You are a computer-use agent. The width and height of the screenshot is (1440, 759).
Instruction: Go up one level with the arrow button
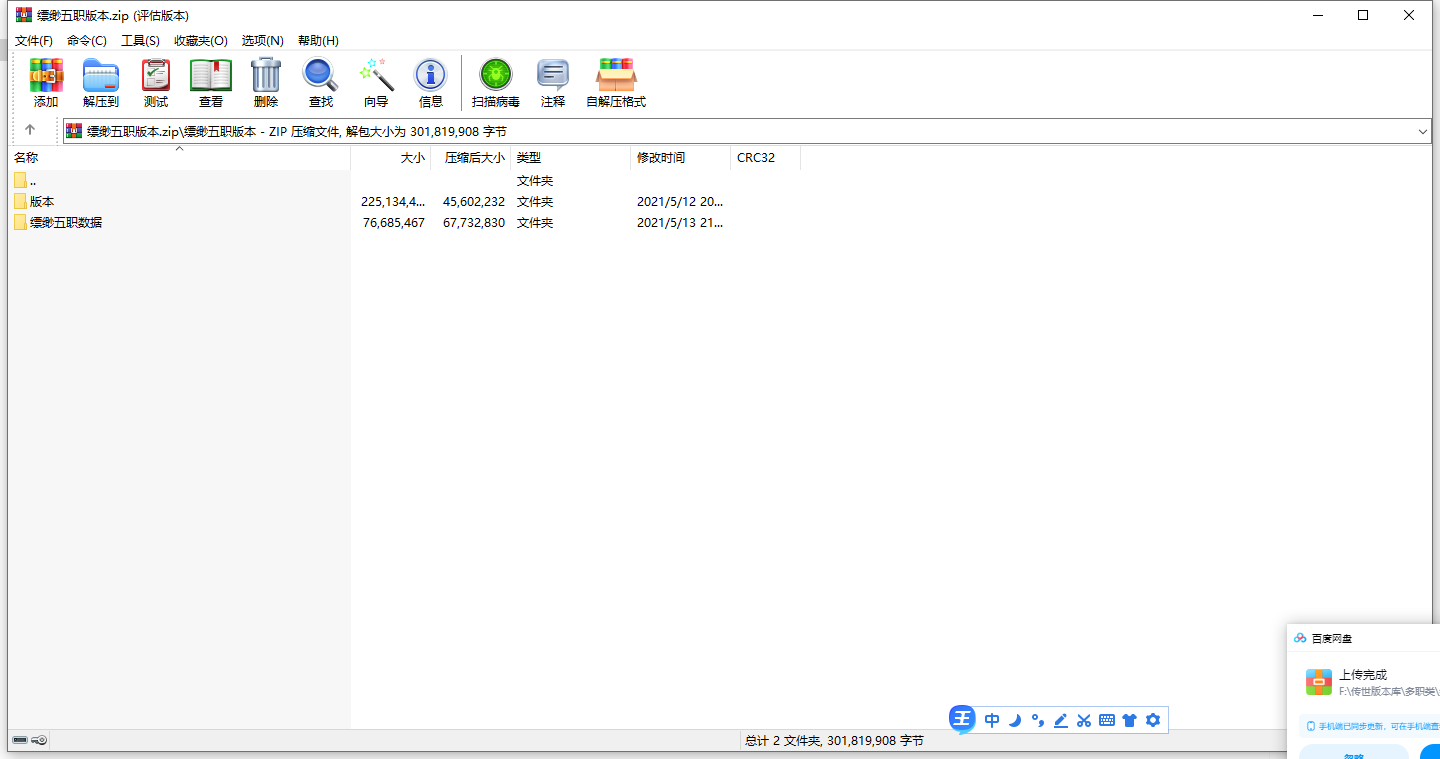point(30,130)
